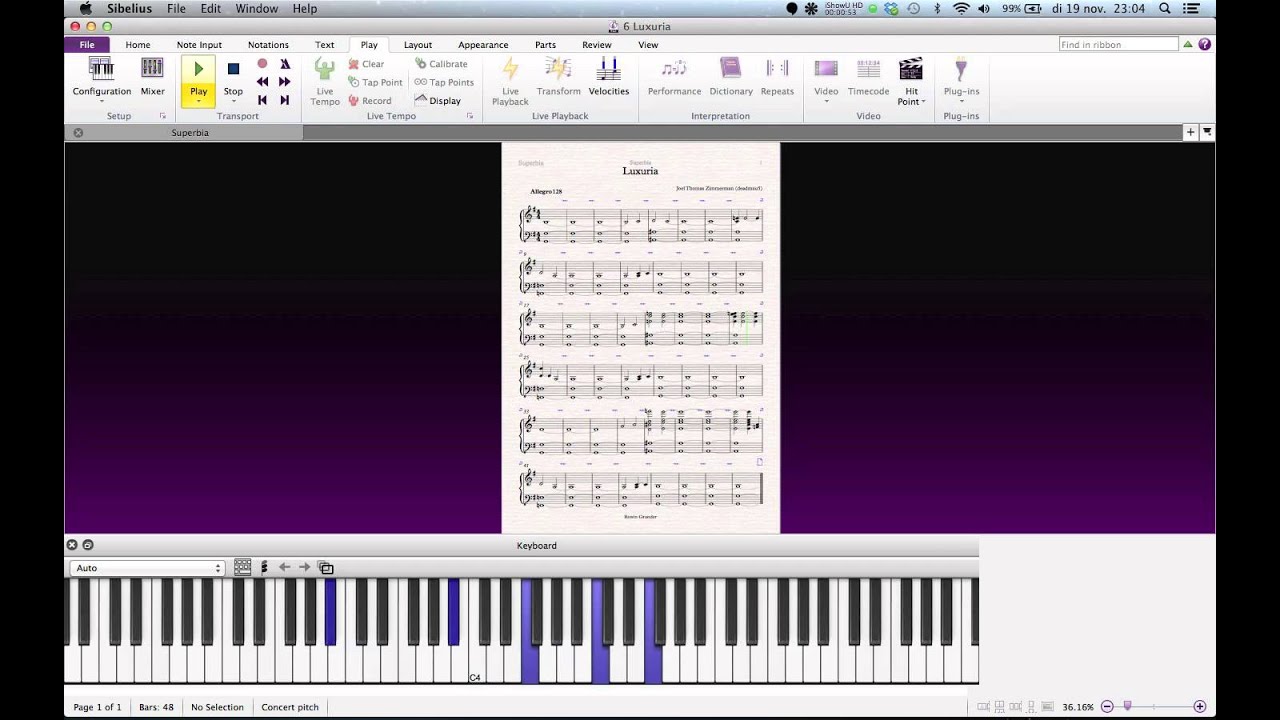Viewport: 1280px width, 720px height.
Task: Switch to the Home ribbon tab
Action: click(x=138, y=45)
